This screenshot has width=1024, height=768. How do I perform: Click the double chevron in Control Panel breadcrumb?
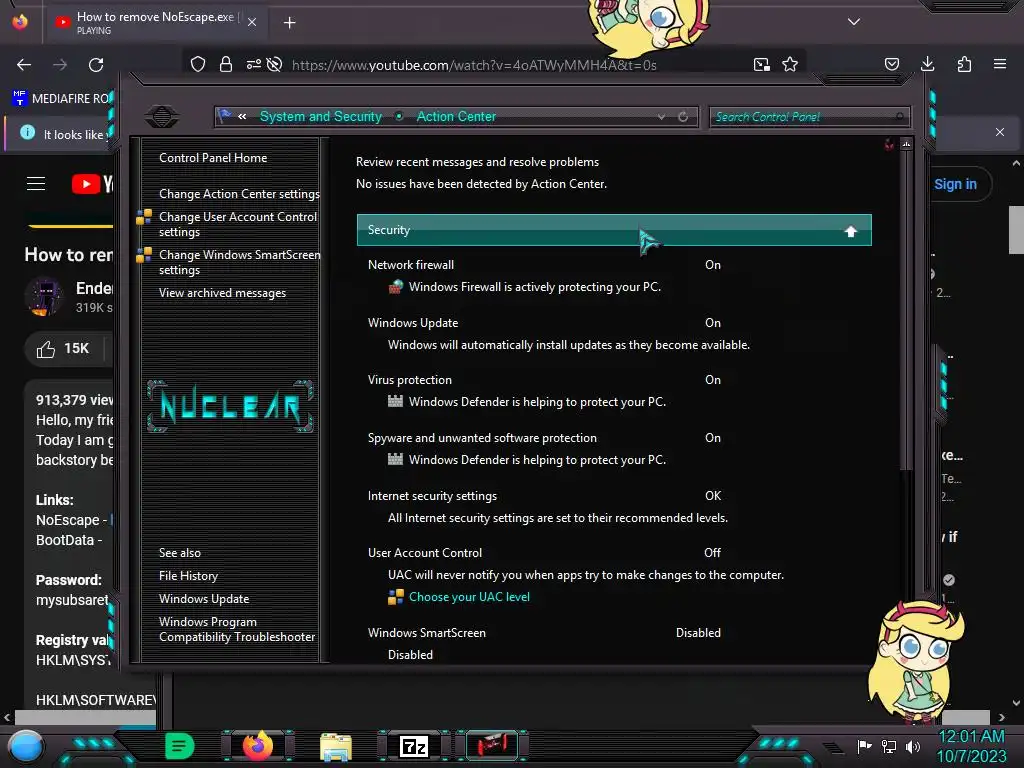point(242,116)
